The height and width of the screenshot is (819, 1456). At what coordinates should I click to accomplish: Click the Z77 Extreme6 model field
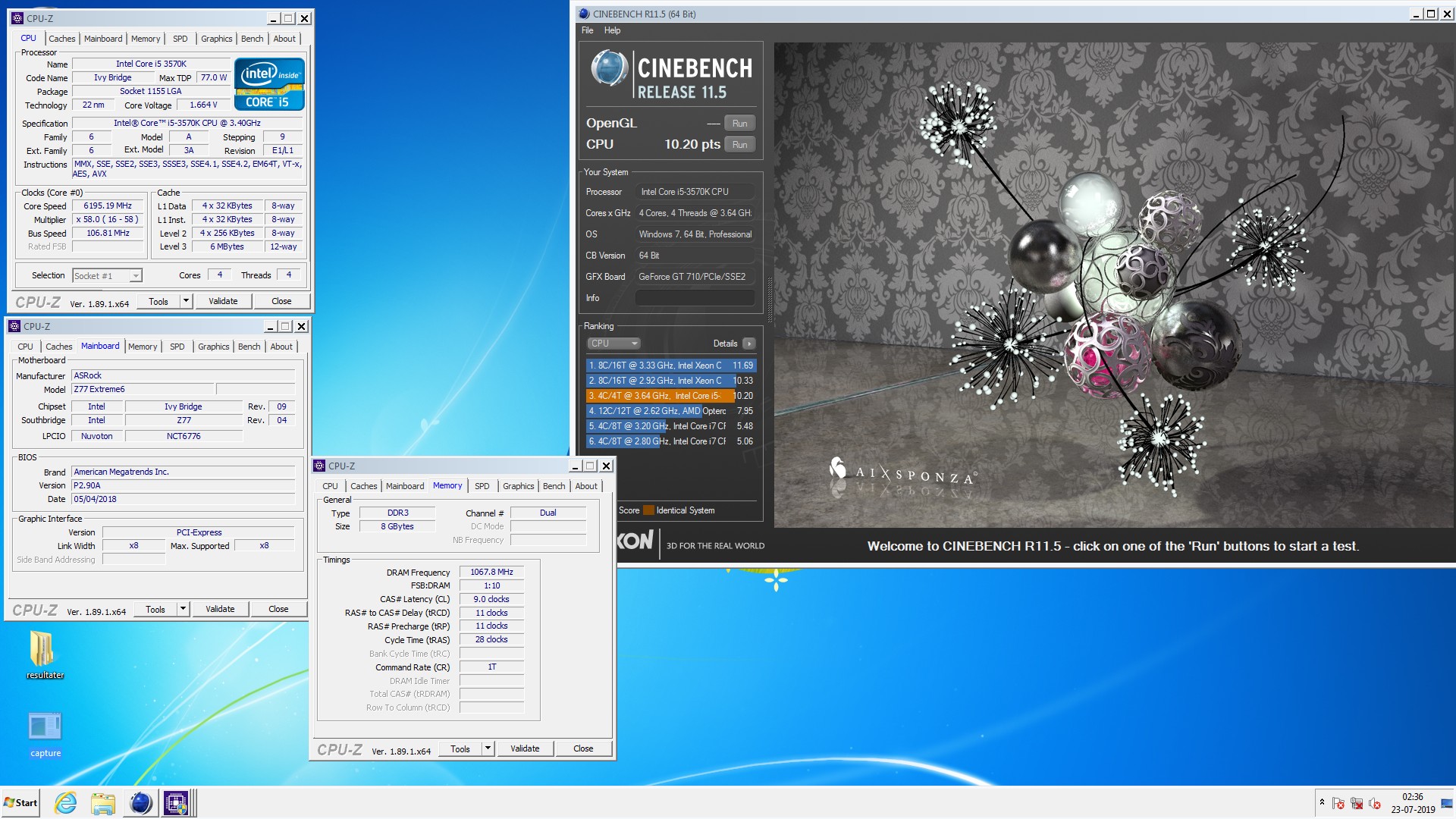[143, 389]
